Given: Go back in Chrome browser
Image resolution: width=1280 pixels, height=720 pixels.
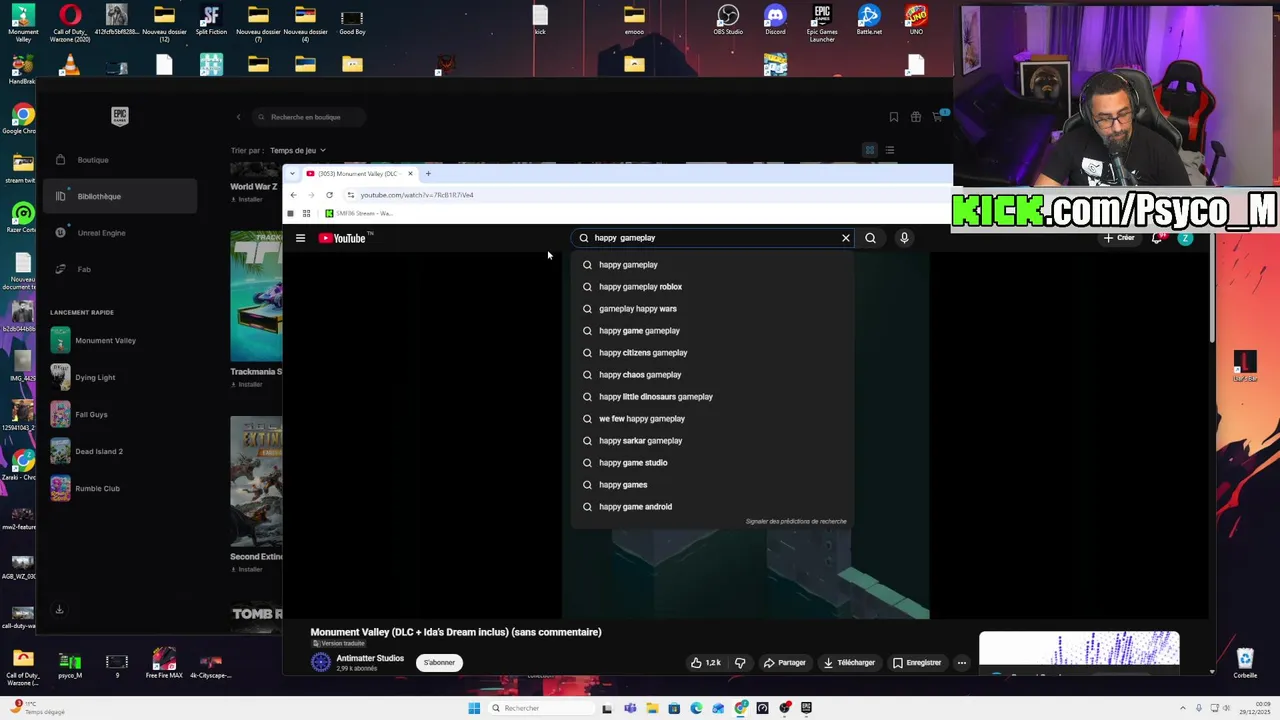Looking at the screenshot, I should tap(293, 195).
